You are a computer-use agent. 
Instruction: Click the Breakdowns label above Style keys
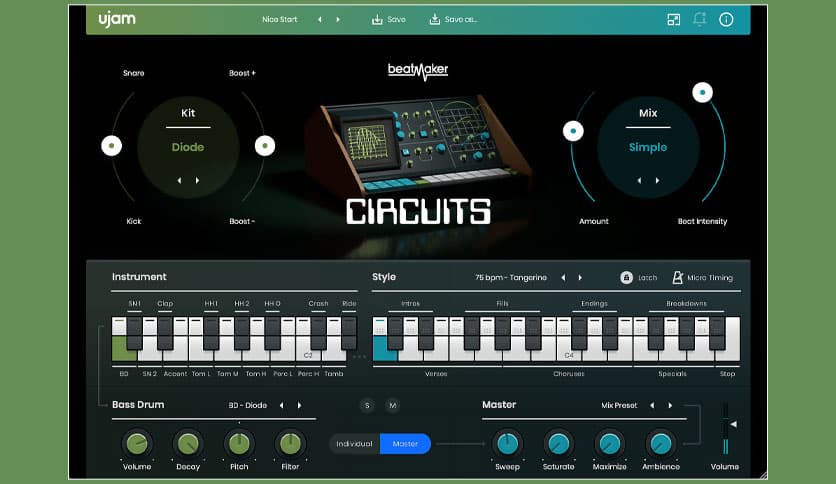687,304
